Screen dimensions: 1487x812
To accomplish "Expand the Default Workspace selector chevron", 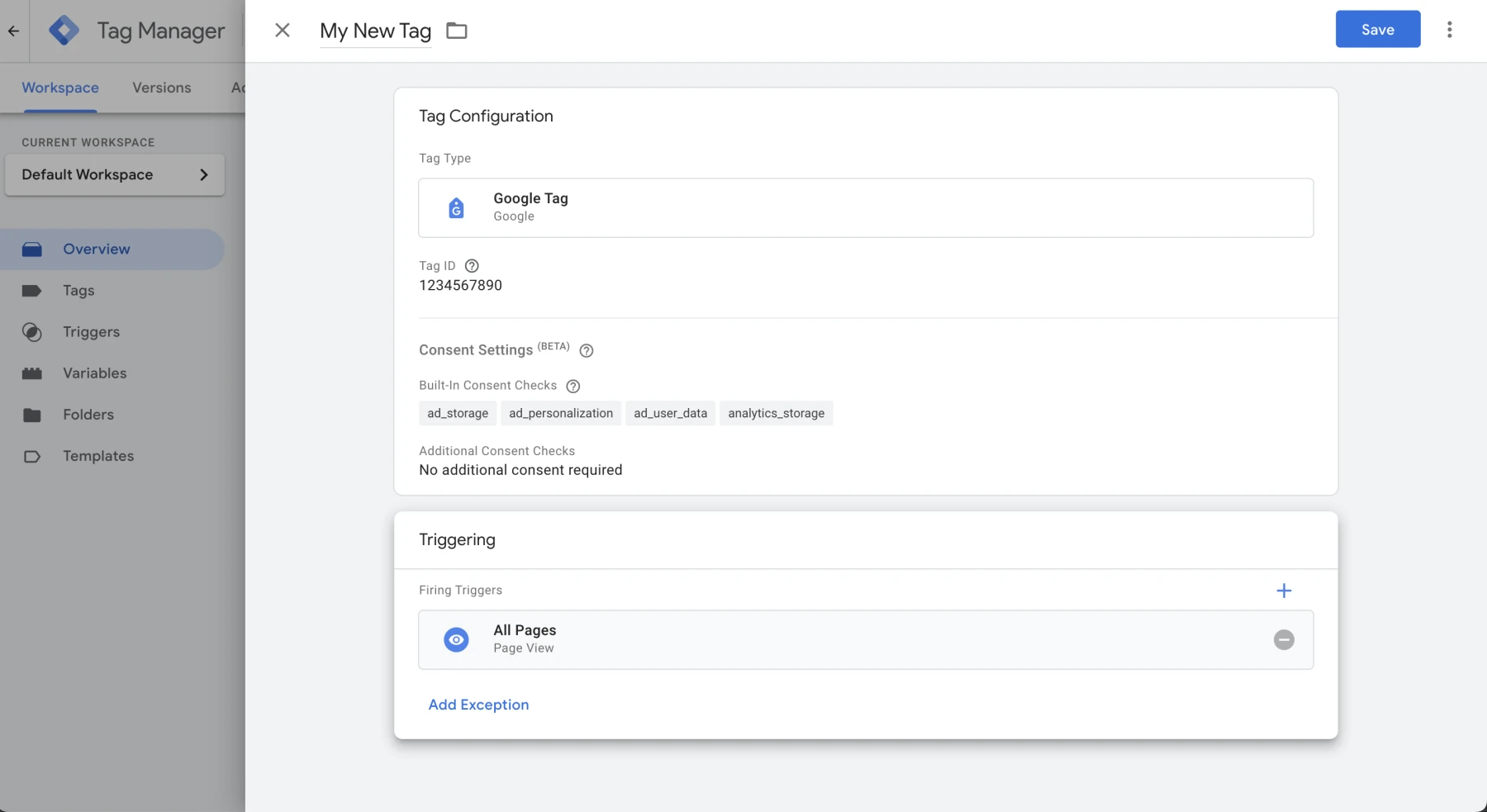I will pyautogui.click(x=203, y=174).
